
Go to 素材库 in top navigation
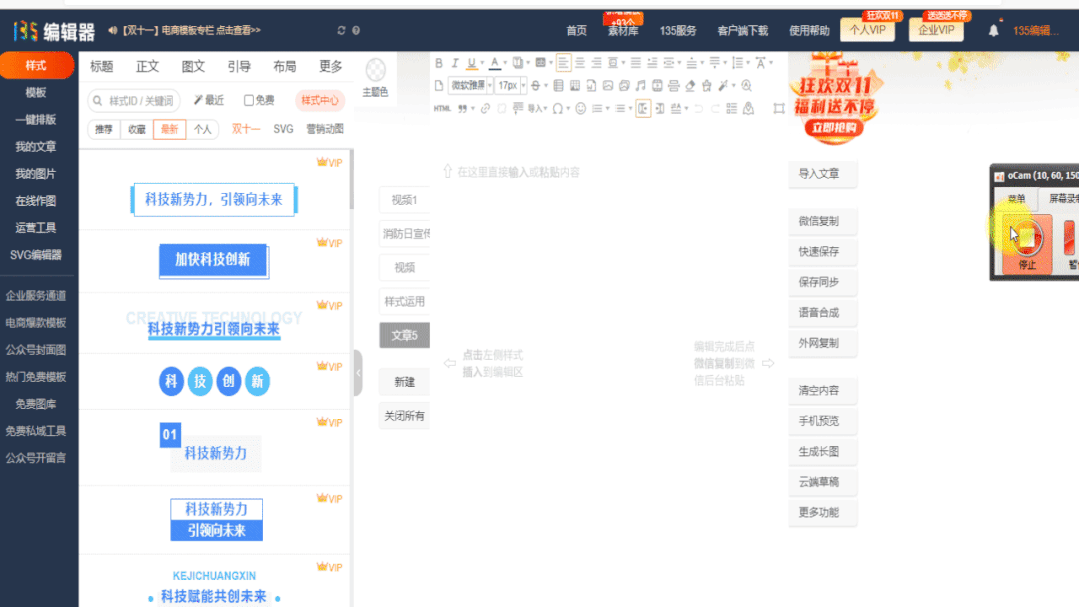tap(623, 30)
